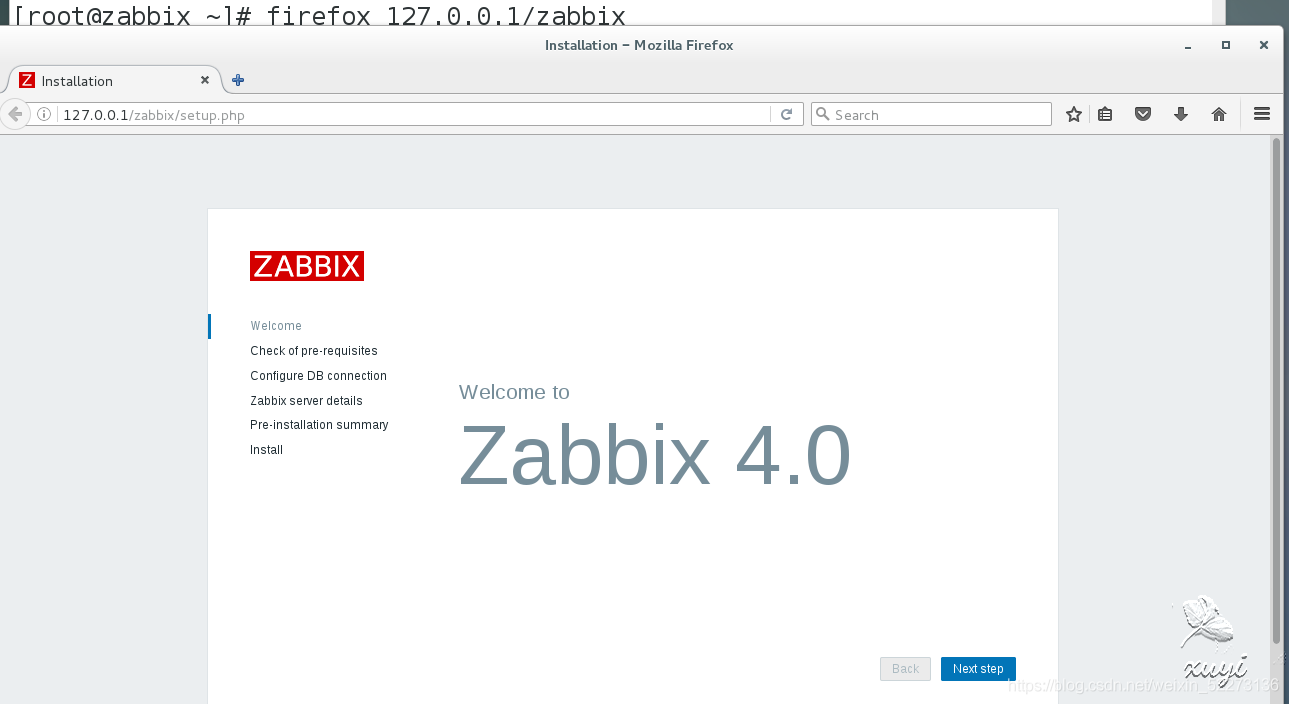Click the Next step button
The image size is (1289, 704).
tap(978, 669)
